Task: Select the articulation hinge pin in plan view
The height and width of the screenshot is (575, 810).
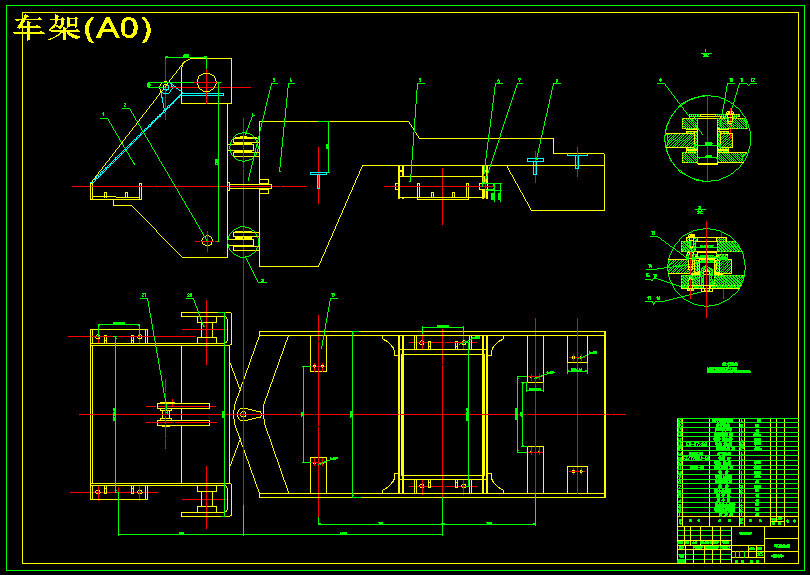Action: coord(243,414)
